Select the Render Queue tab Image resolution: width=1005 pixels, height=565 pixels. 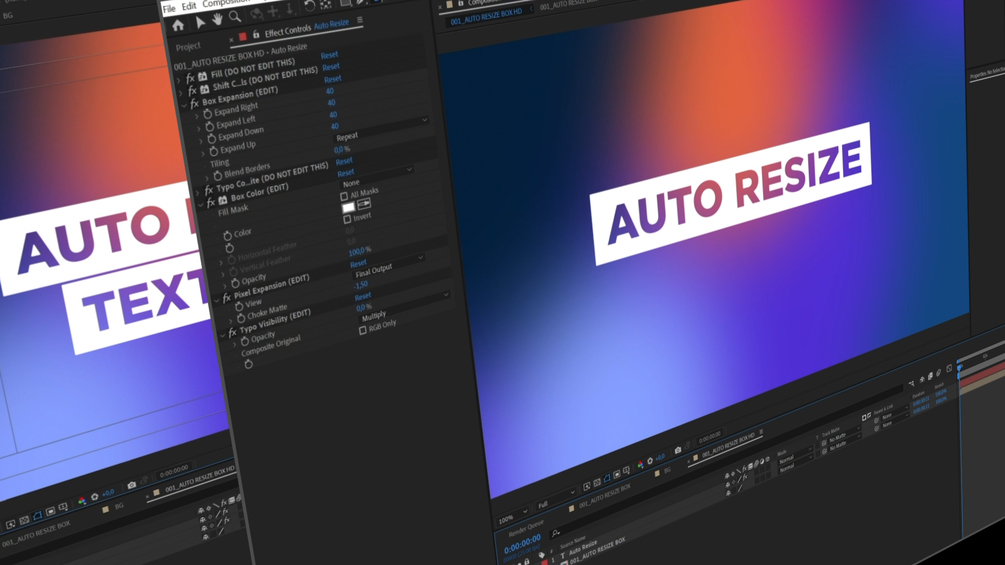click(x=526, y=528)
